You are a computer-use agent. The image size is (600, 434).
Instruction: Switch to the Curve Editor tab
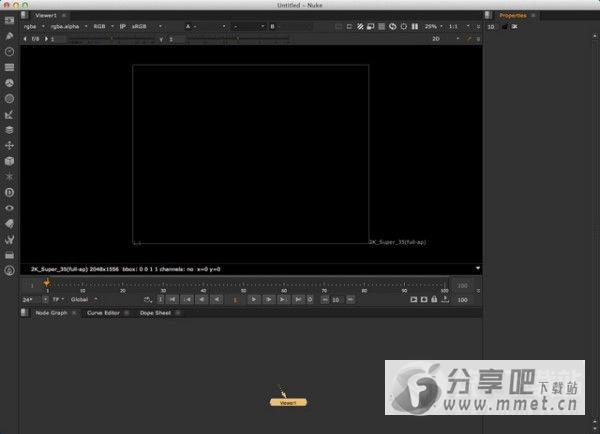tap(103, 313)
